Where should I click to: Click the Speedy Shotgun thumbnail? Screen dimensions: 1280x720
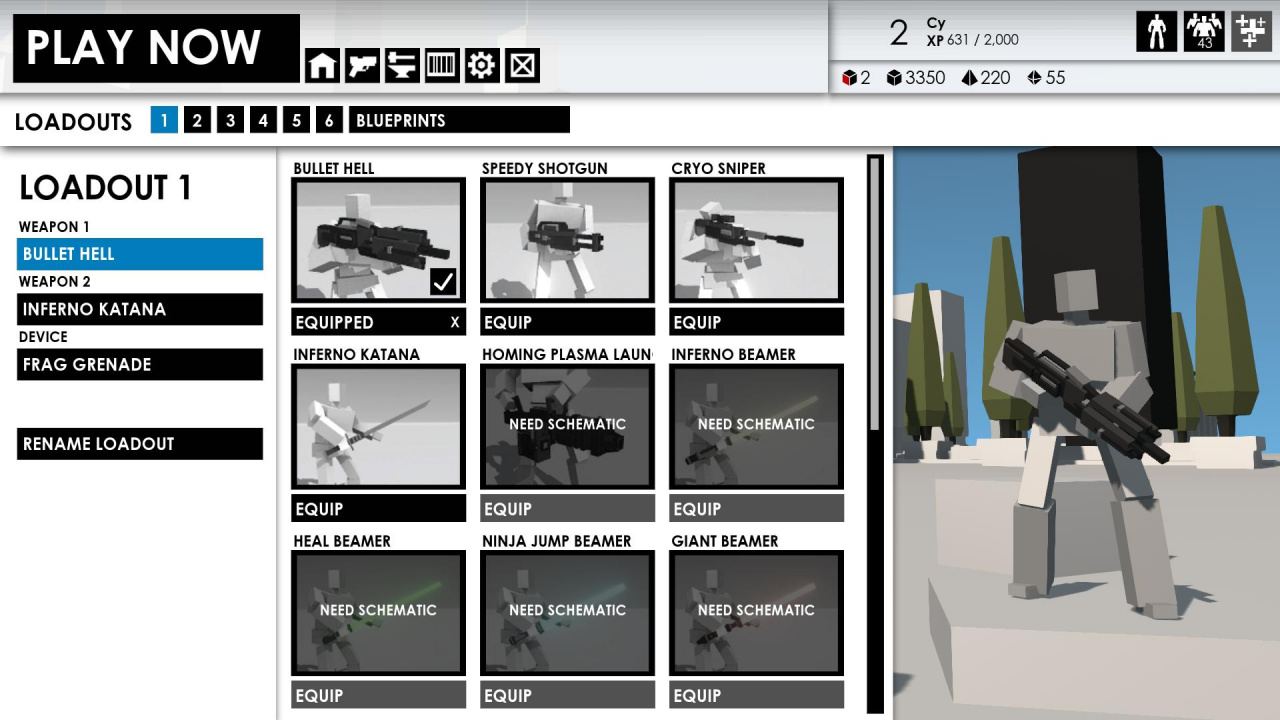point(567,240)
